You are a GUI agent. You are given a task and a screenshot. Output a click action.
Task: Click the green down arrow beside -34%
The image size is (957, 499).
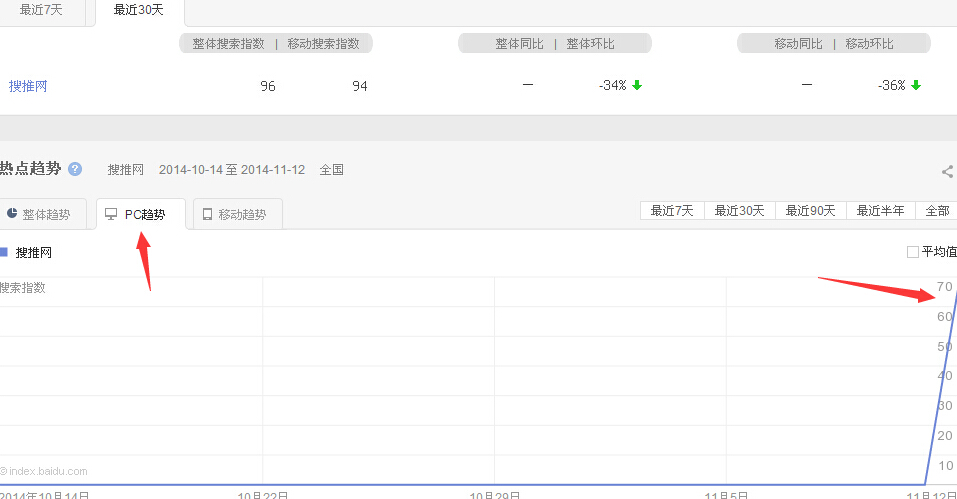tap(637, 85)
